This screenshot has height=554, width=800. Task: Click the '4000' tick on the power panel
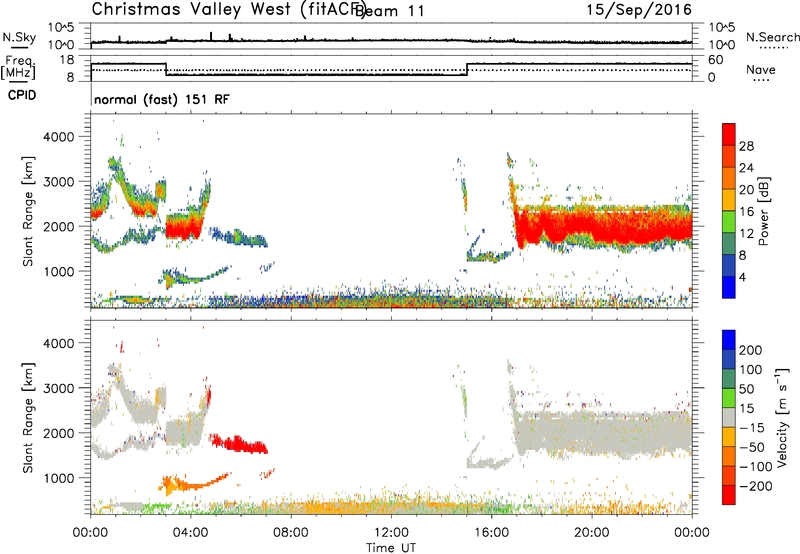tap(58, 137)
